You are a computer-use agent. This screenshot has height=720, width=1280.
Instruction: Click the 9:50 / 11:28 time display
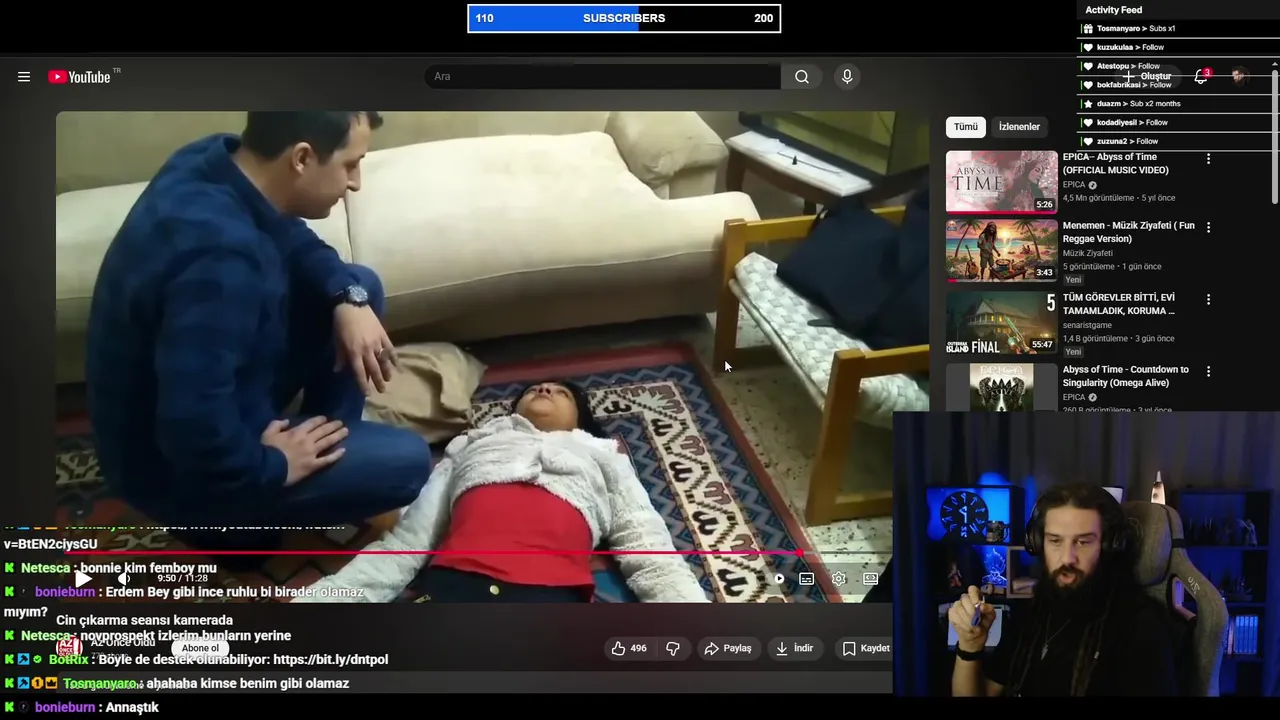coord(182,578)
